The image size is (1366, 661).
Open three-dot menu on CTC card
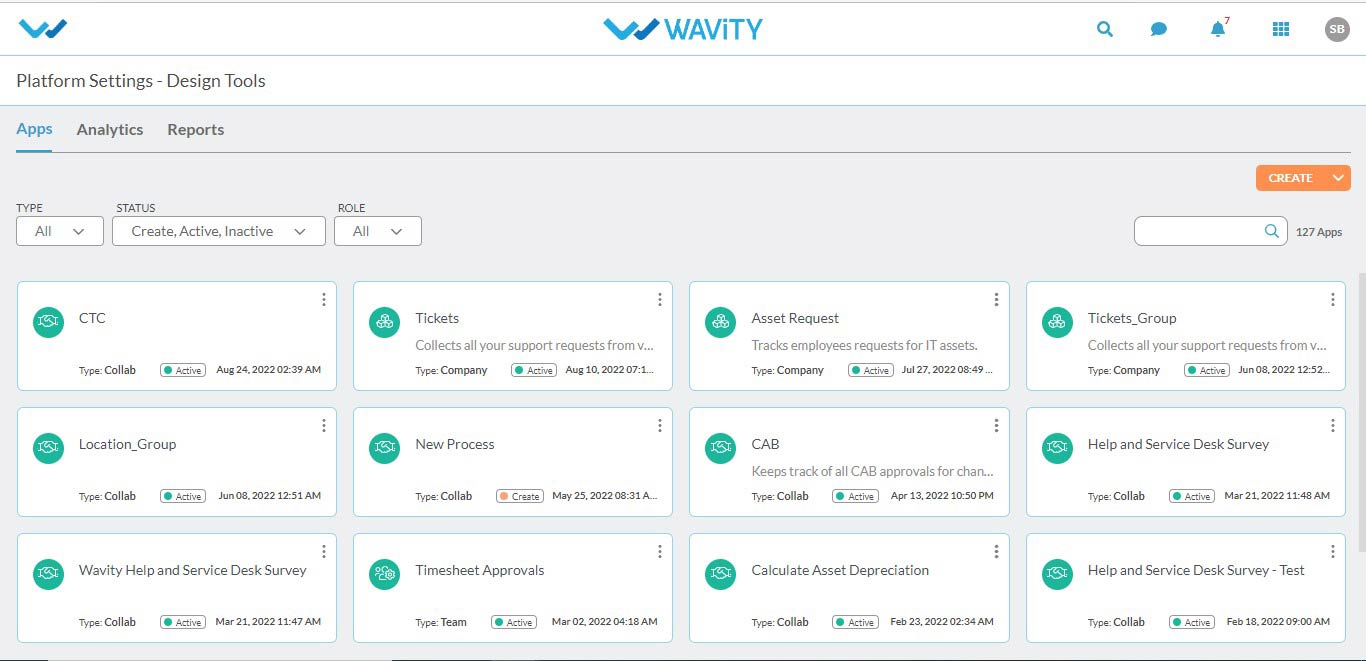pos(323,300)
